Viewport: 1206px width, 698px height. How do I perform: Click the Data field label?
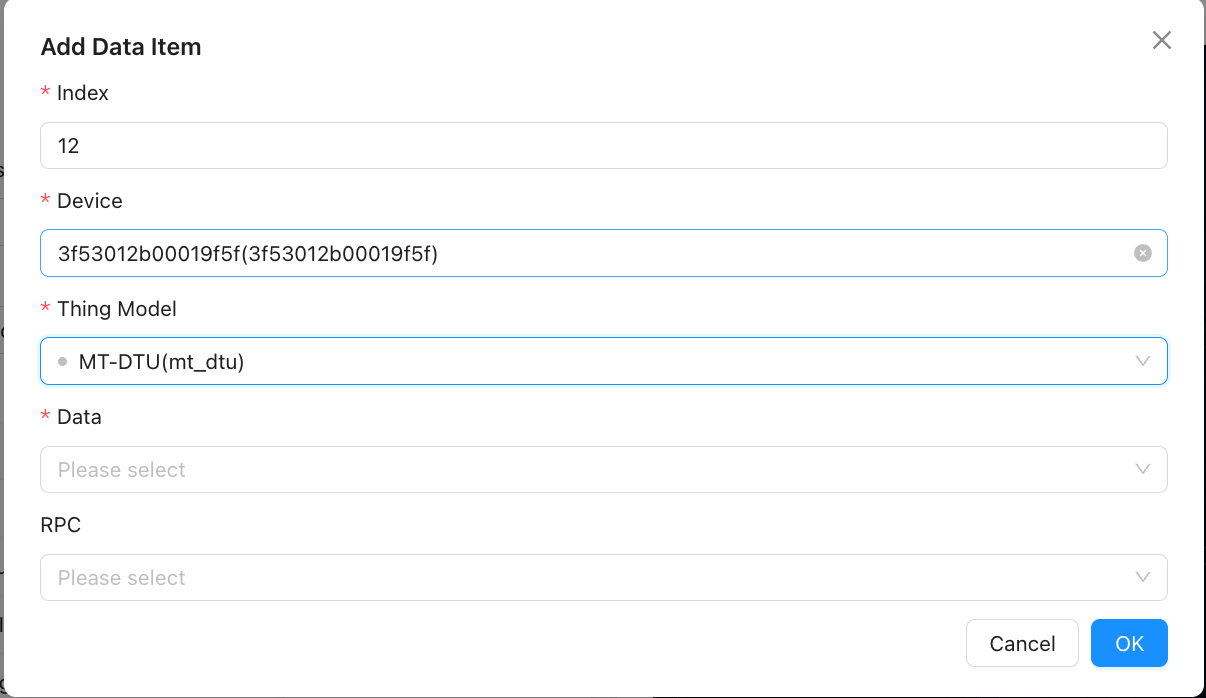79,417
